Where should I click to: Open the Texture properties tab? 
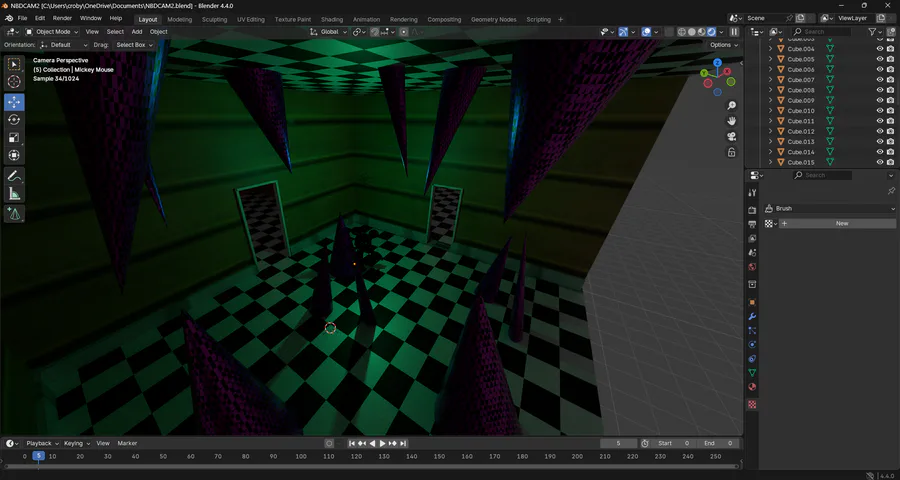click(752, 404)
